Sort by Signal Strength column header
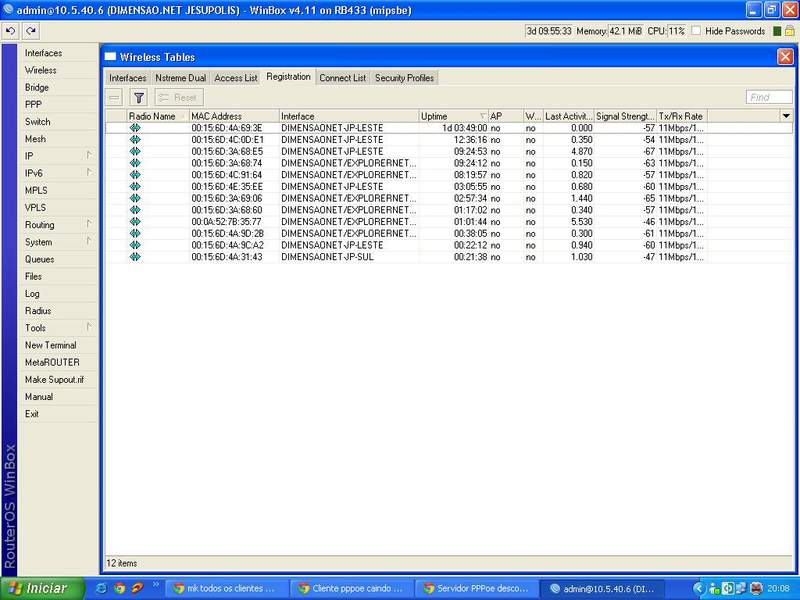The height and width of the screenshot is (600, 800). pos(625,116)
